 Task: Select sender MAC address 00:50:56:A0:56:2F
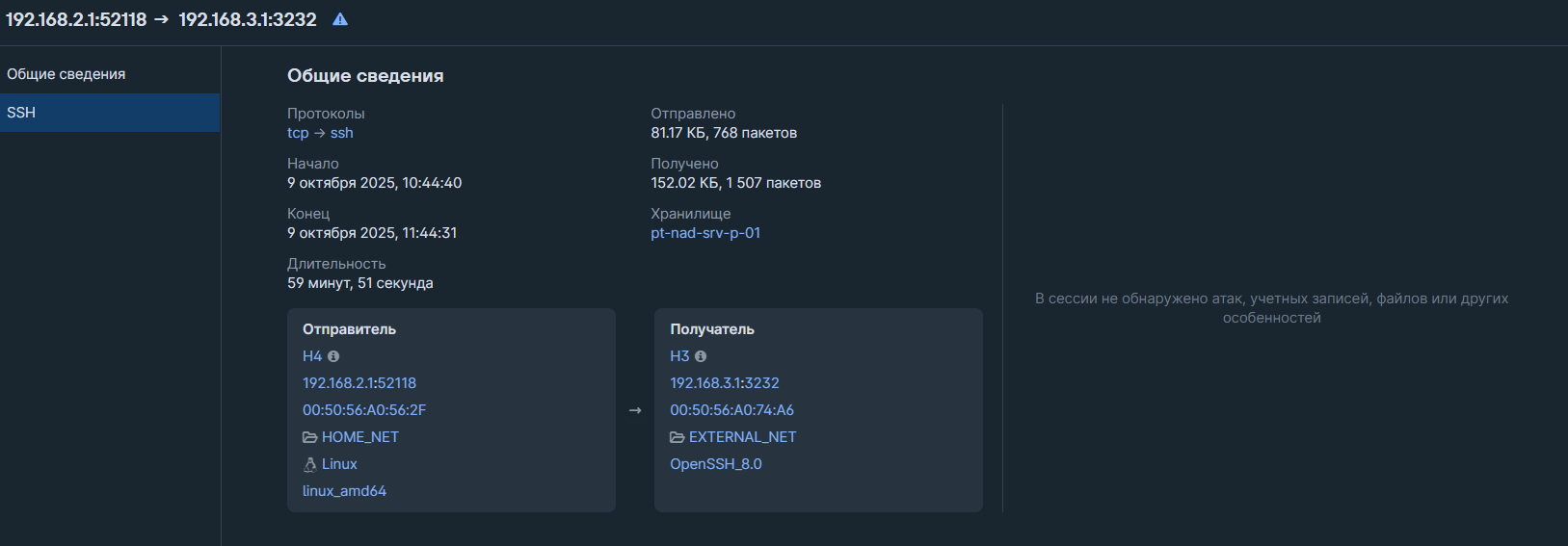pyautogui.click(x=364, y=410)
